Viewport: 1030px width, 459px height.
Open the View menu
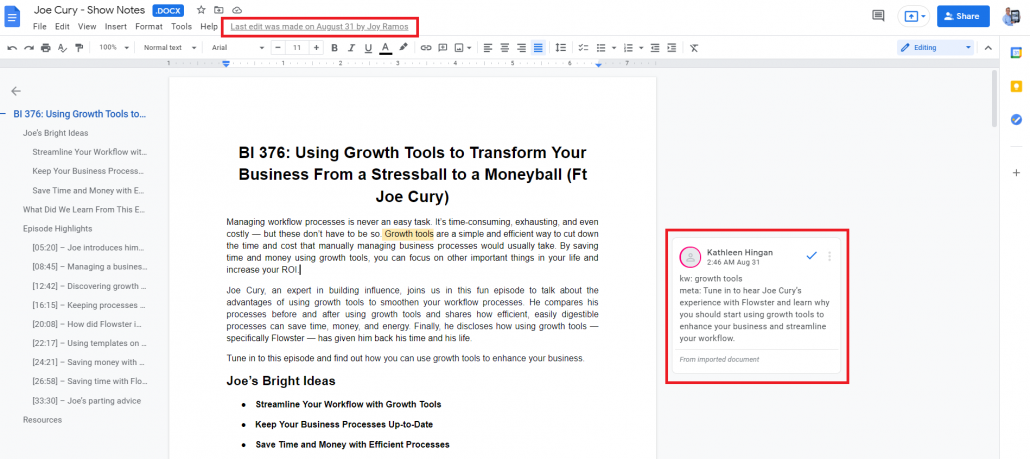[87, 27]
